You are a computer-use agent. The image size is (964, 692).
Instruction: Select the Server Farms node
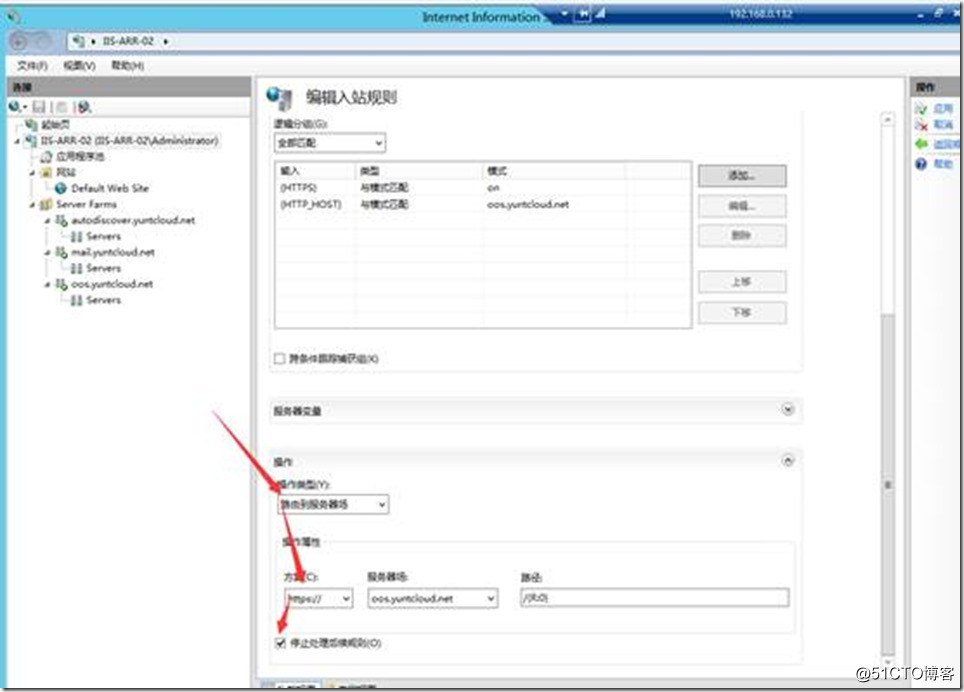point(86,204)
